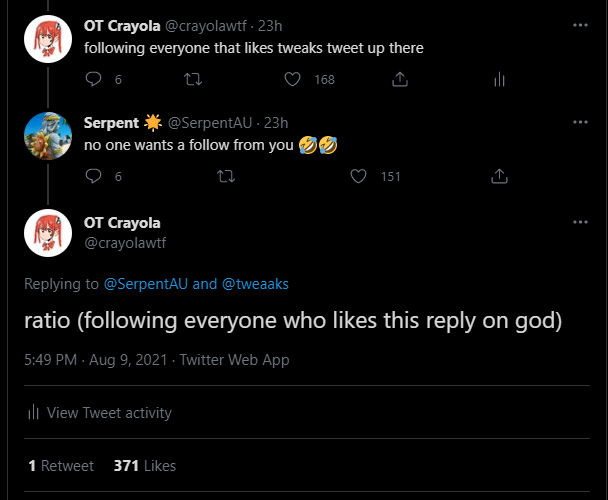Like Serpent's tweet with 151 likes
The height and width of the screenshot is (500, 608).
click(360, 176)
